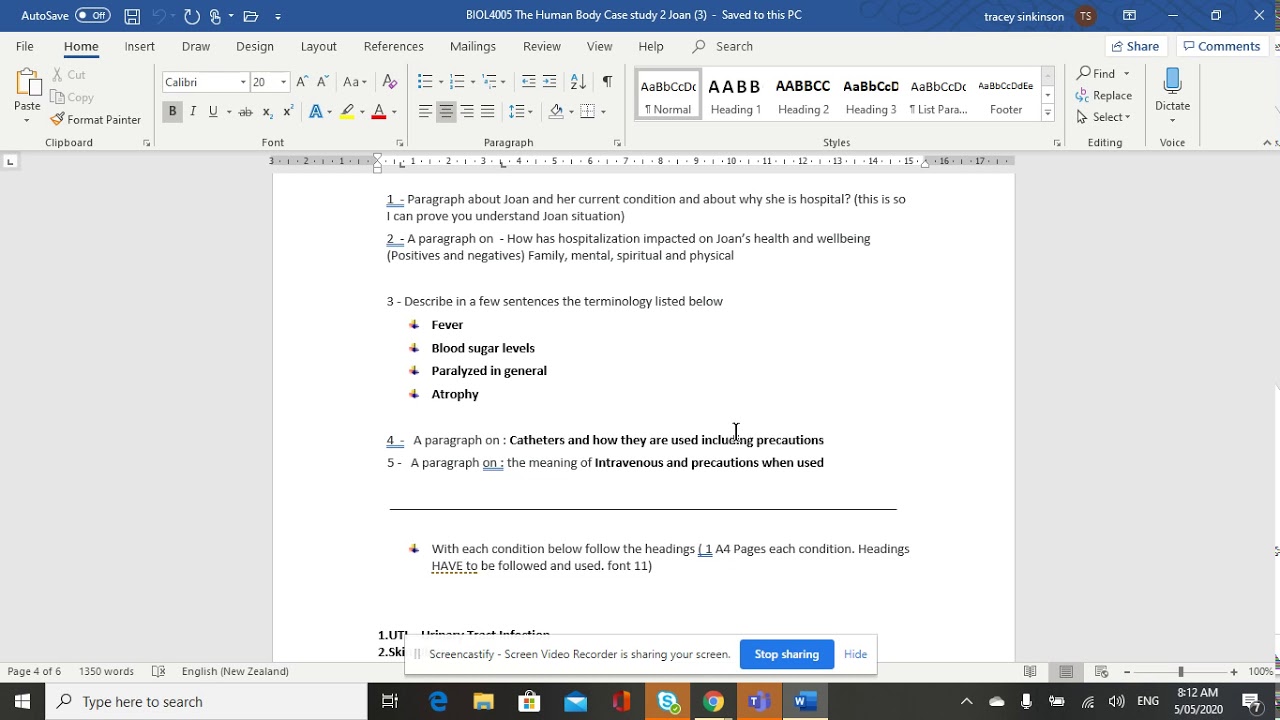This screenshot has width=1280, height=720.
Task: Open Replace dialog
Action: coord(1104,95)
